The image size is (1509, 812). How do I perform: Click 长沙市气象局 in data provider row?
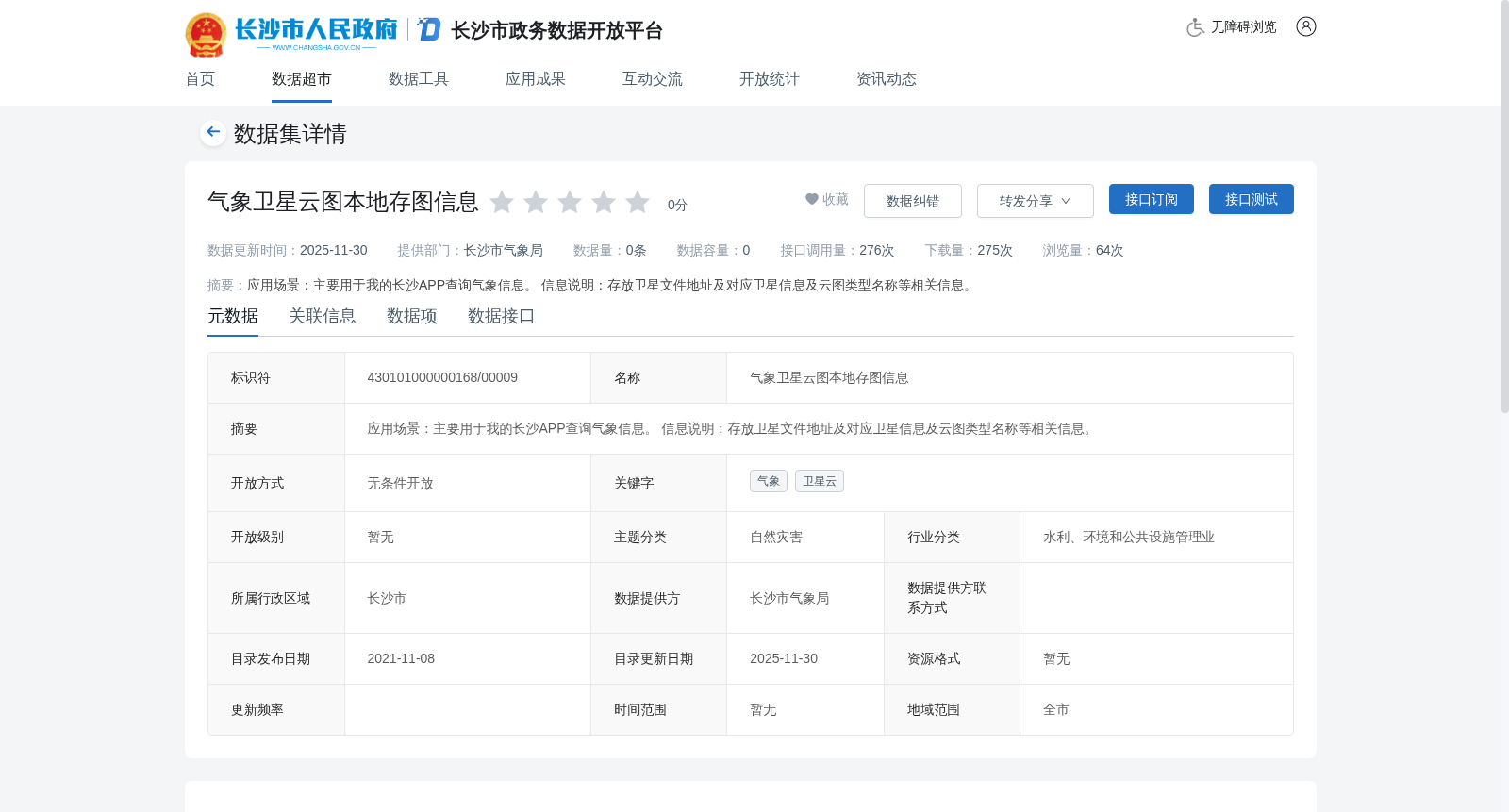pos(789,598)
